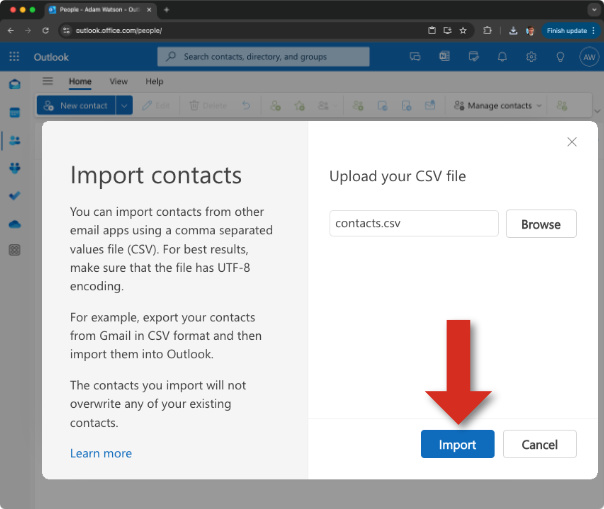Click the Cancel button

click(539, 444)
